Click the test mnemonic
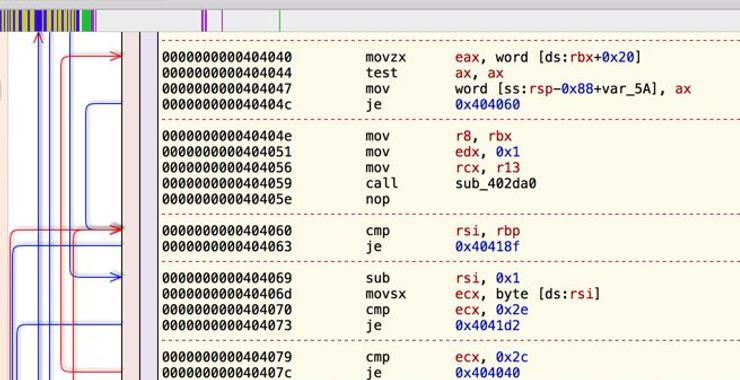The width and height of the screenshot is (740, 380). (x=381, y=73)
